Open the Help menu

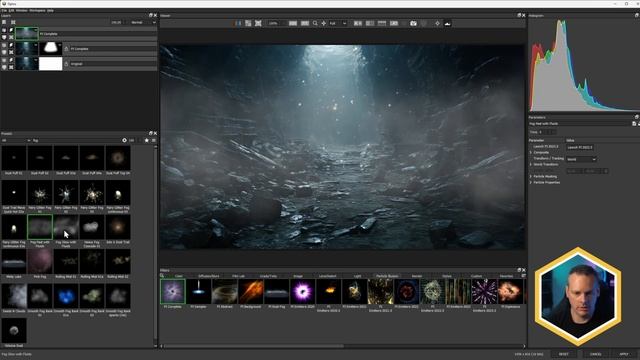(50, 10)
